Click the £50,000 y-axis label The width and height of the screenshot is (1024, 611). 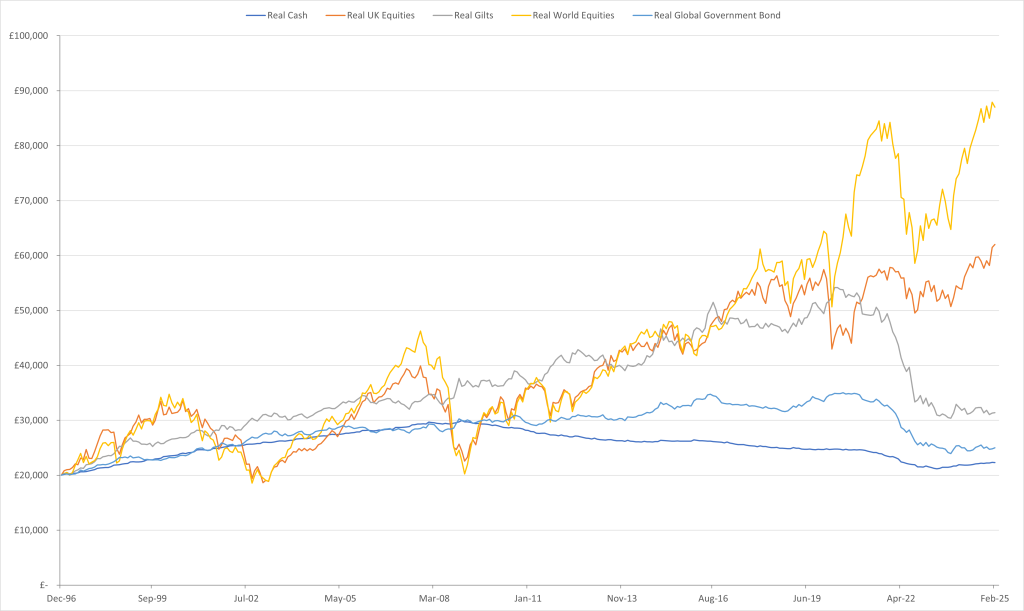[31, 310]
